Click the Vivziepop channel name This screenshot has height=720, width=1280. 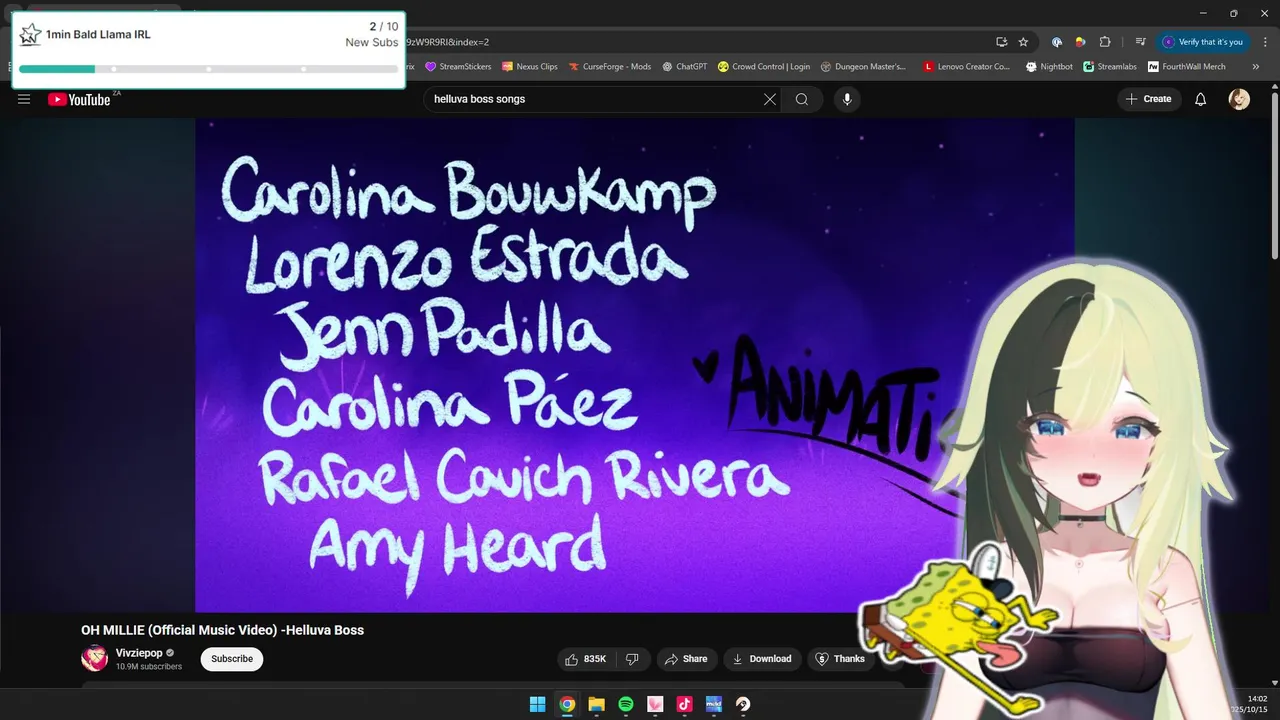[139, 653]
